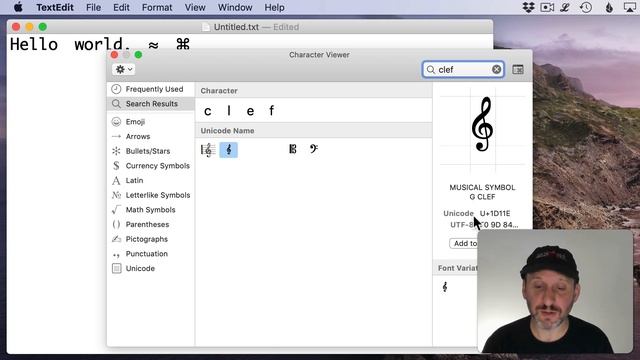Image resolution: width=640 pixels, height=360 pixels.
Task: Open the Parentheses category
Action: click(151, 224)
